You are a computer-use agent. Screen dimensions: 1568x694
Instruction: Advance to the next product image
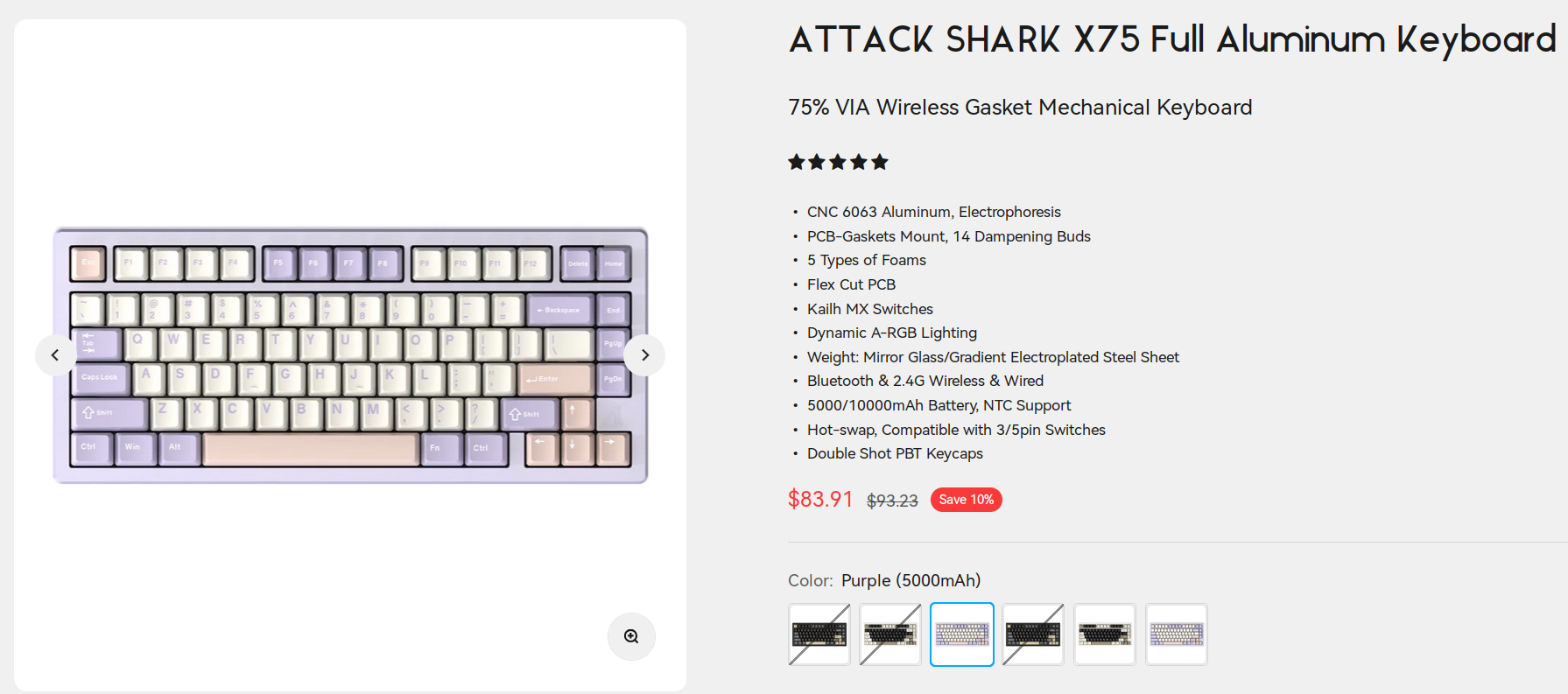point(644,355)
